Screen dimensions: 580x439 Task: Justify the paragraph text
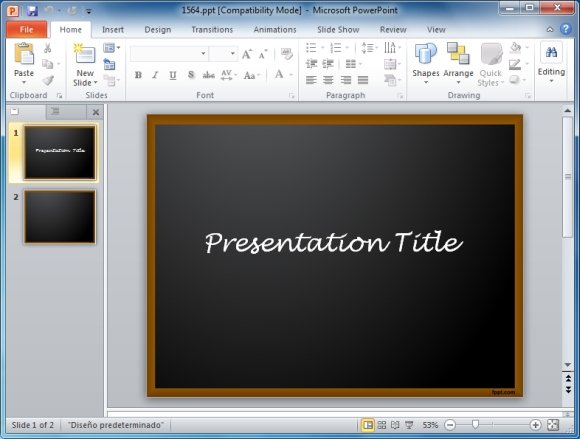tap(363, 80)
